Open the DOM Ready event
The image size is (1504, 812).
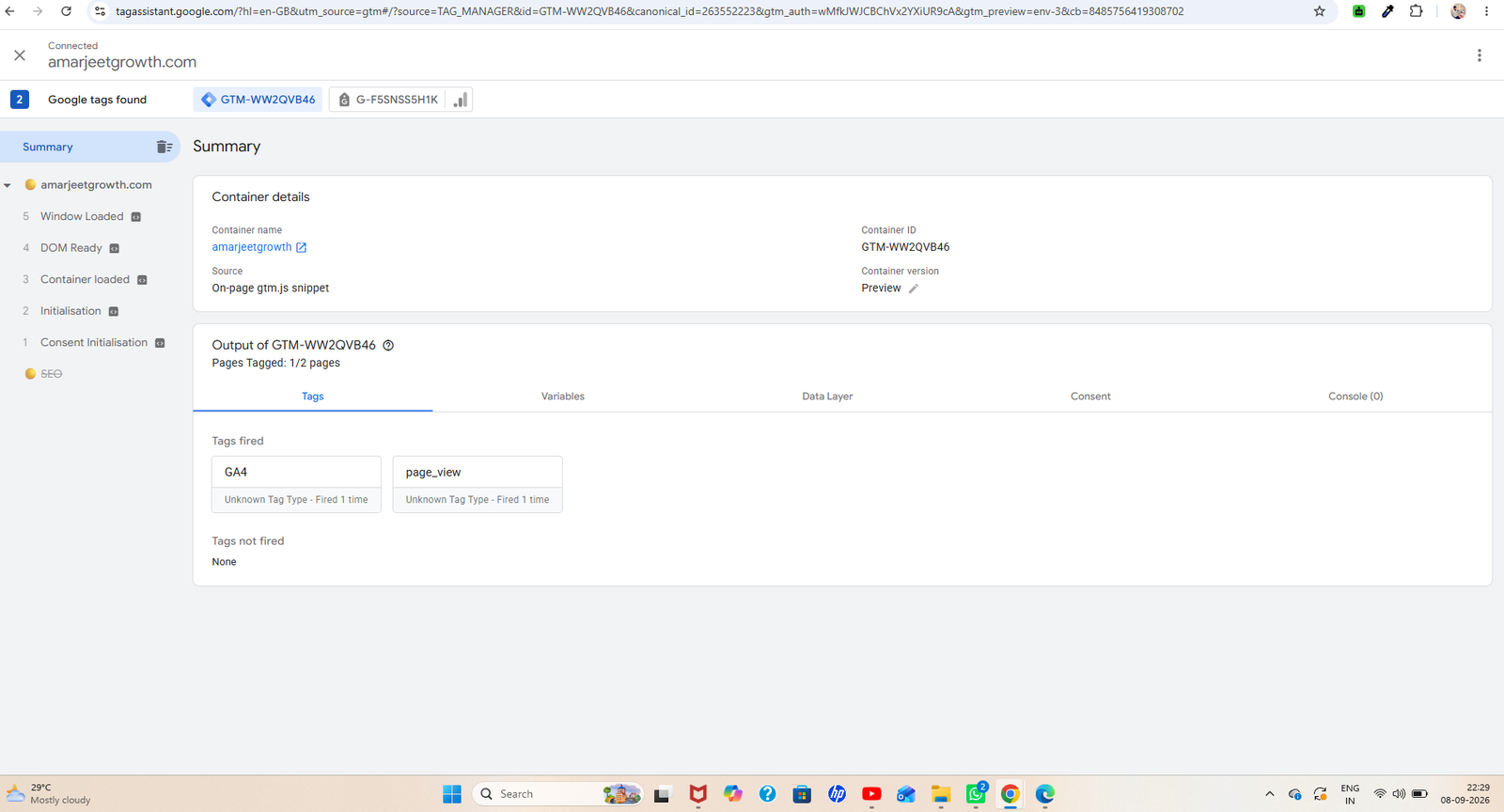[70, 248]
